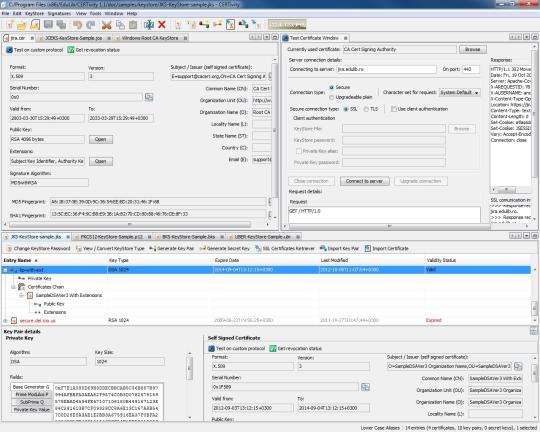The height and width of the screenshot is (432, 540).
Task: Click Open button beside Extensions field
Action: pyautogui.click(x=101, y=162)
